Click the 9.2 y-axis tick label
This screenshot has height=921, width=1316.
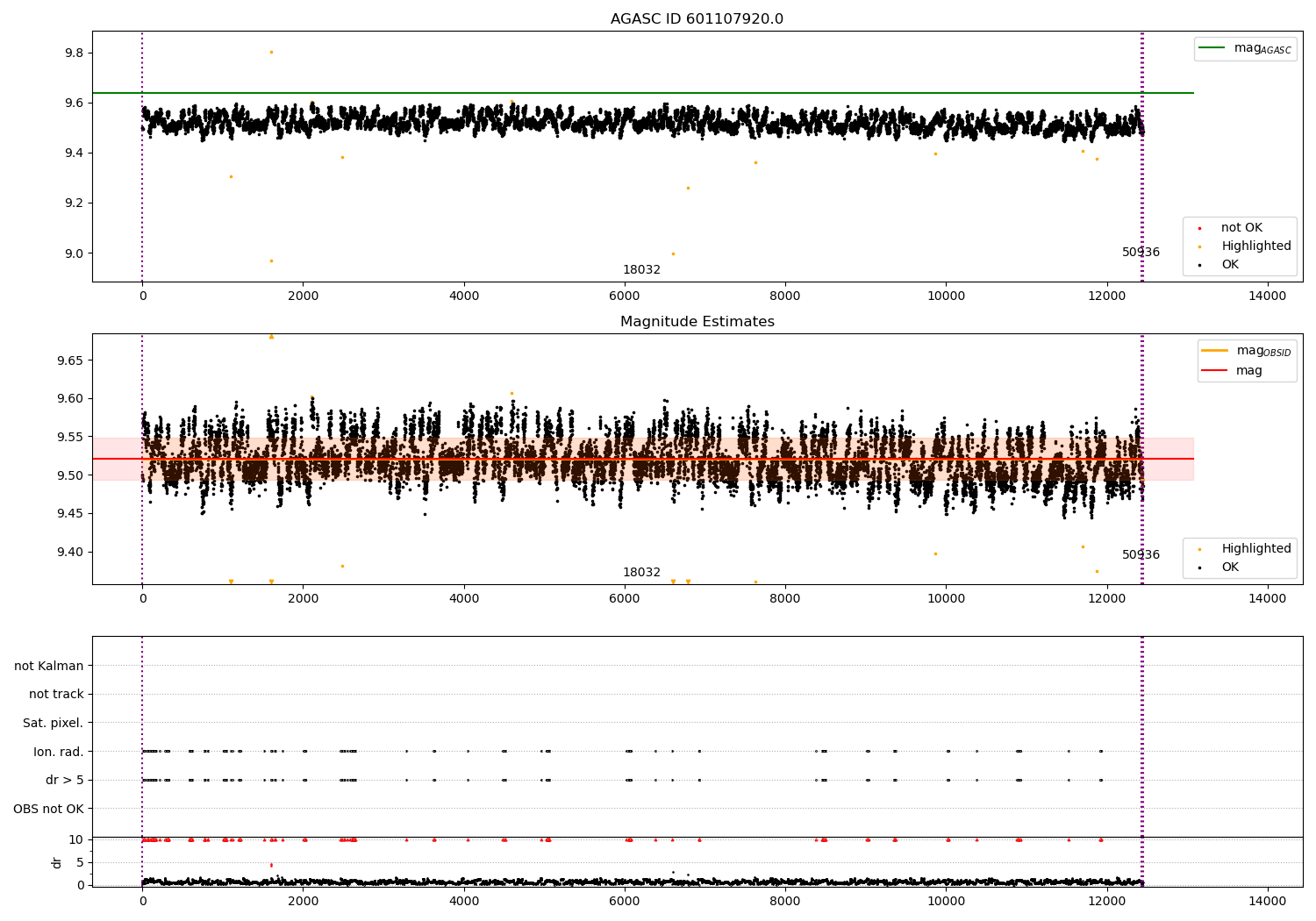[x=74, y=203]
